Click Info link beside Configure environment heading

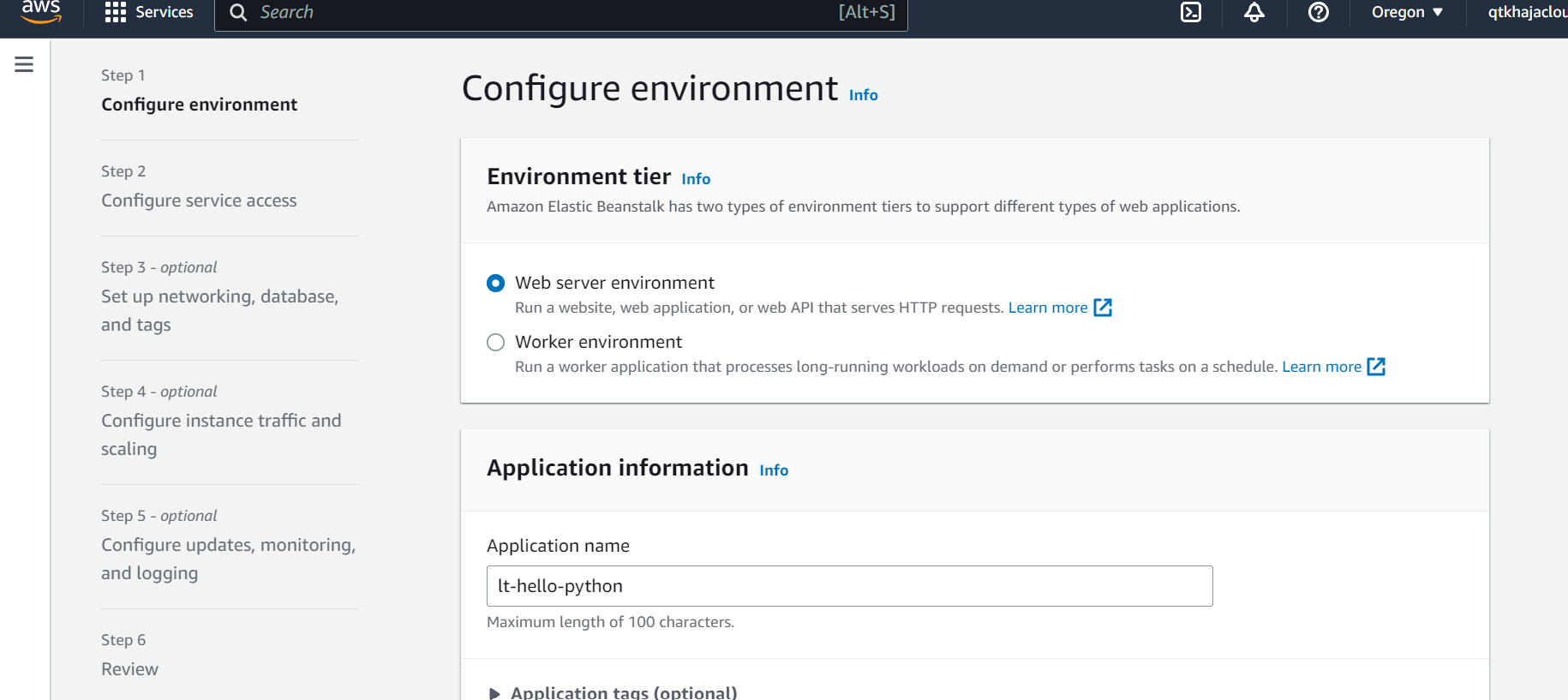[864, 95]
